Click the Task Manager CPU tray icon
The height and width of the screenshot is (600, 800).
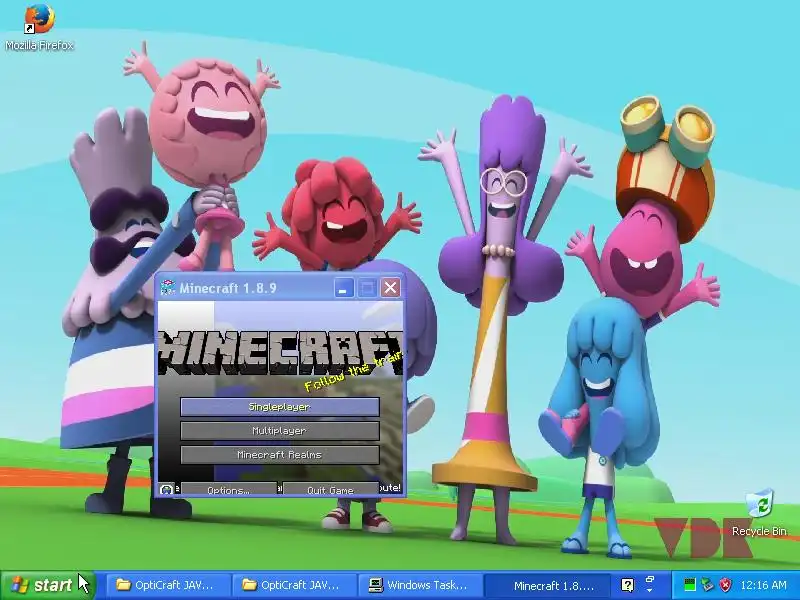click(689, 585)
